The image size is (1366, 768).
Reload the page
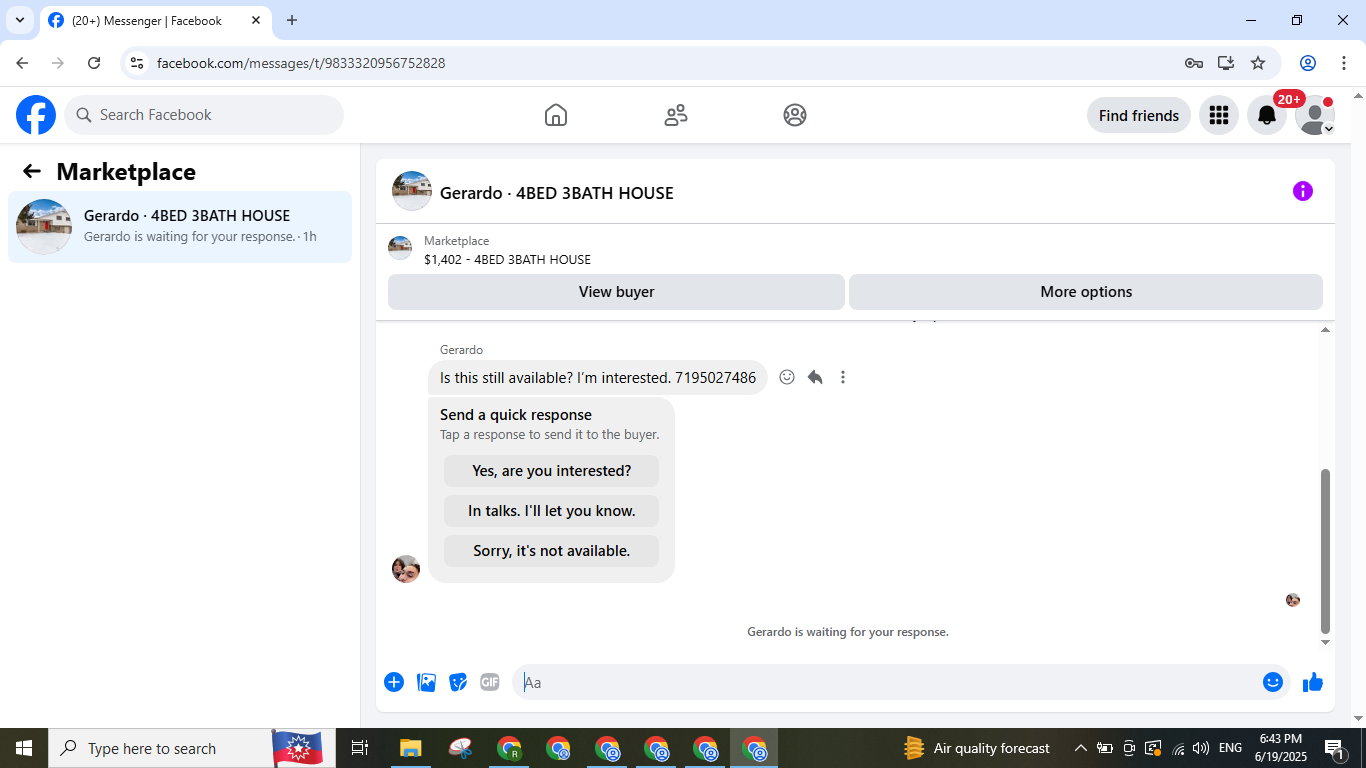(94, 63)
